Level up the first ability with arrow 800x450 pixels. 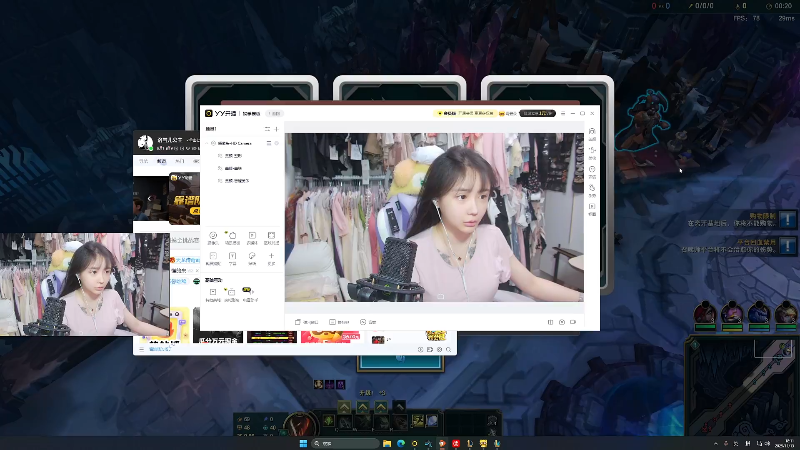(x=344, y=407)
